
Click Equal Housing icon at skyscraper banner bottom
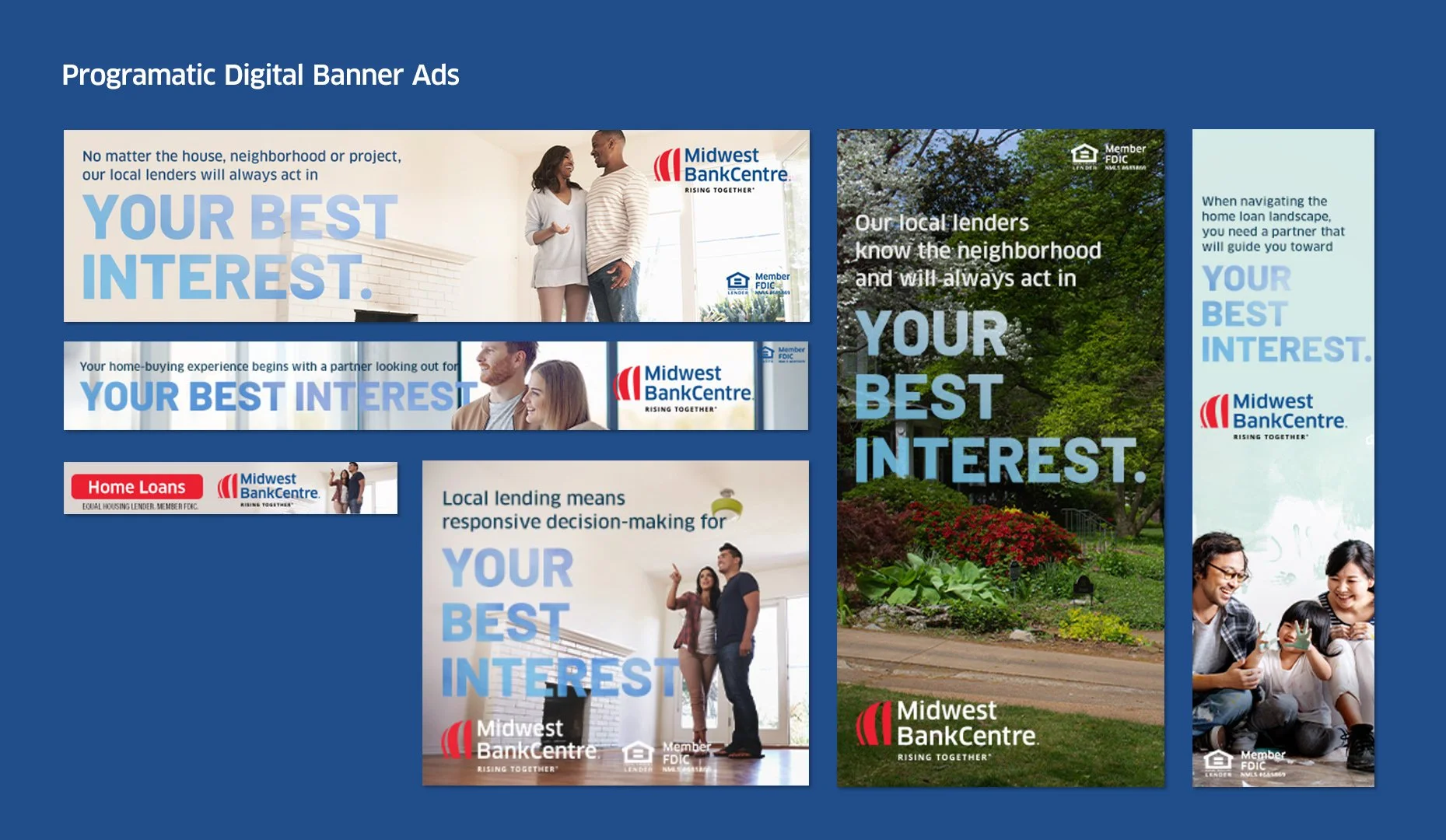click(1218, 761)
